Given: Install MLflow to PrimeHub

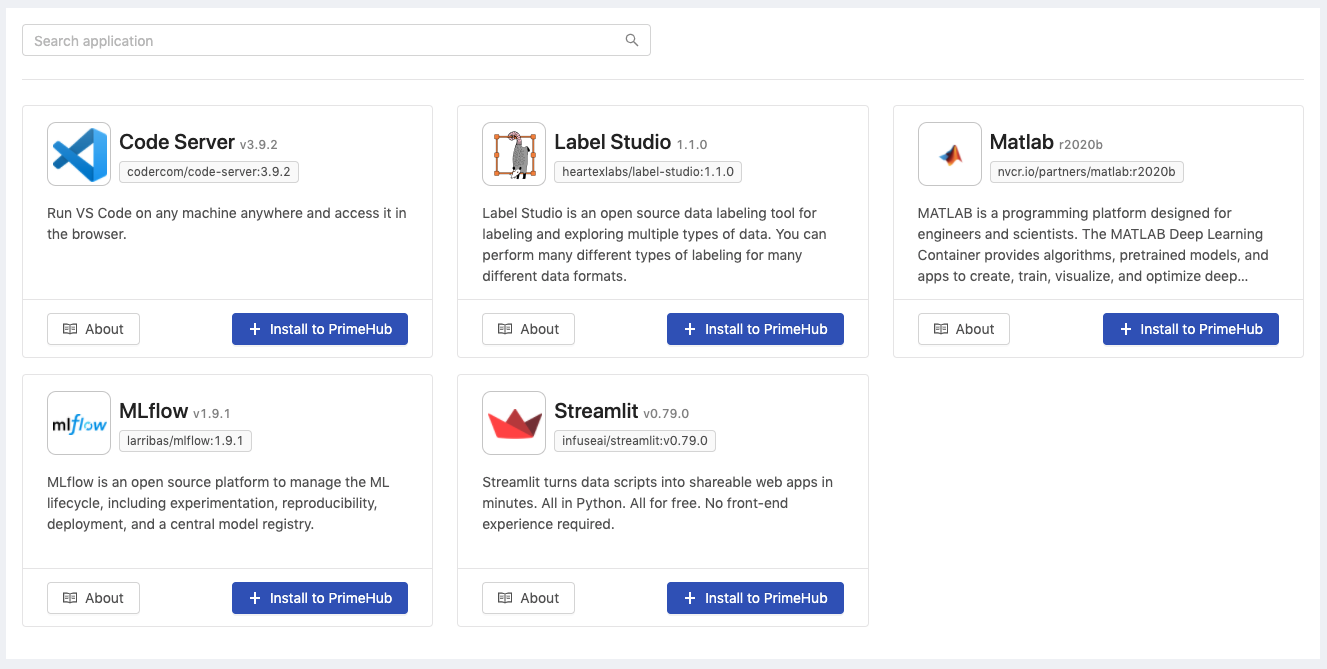Looking at the screenshot, I should click(x=320, y=598).
